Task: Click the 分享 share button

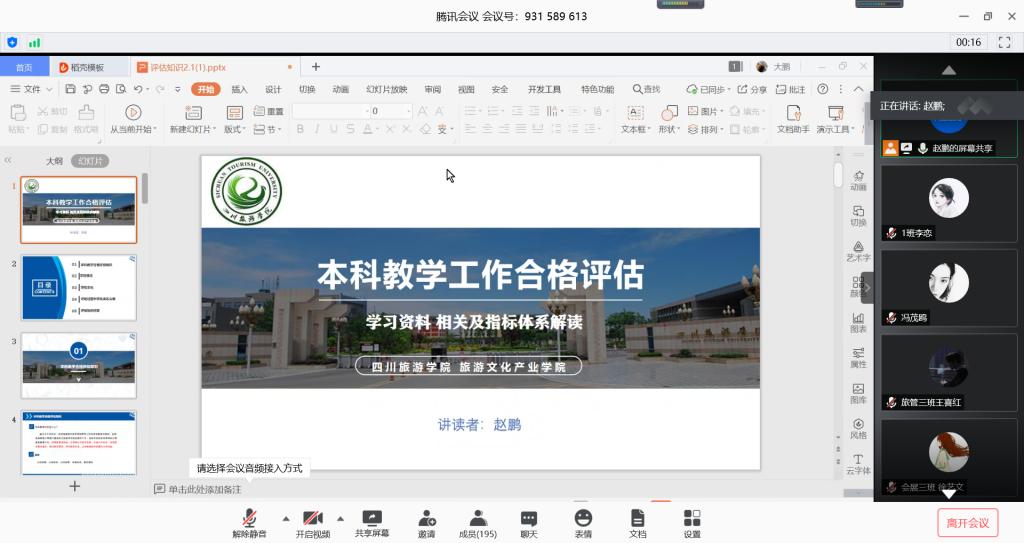Action: click(752, 89)
